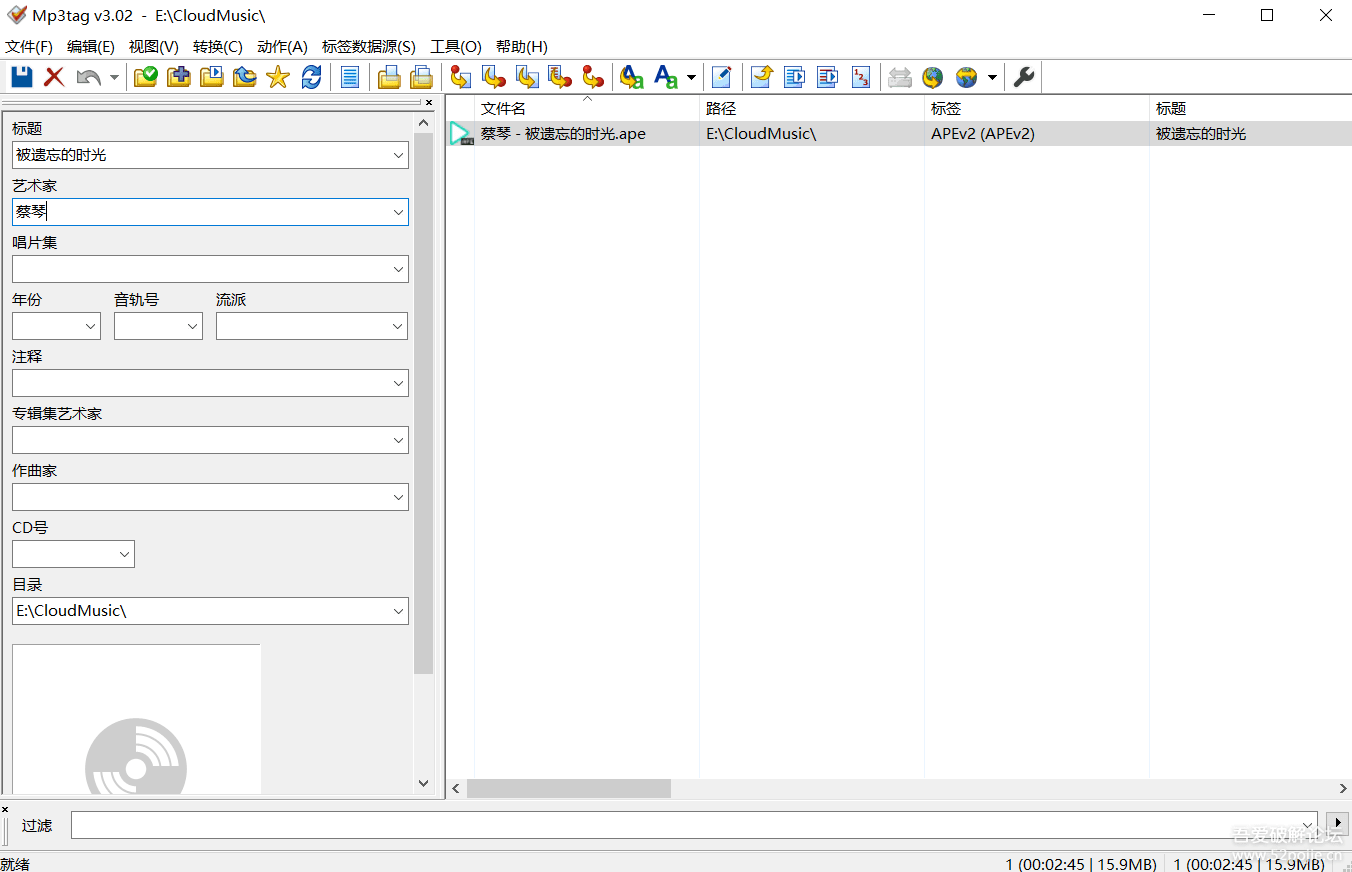Screen dimensions: 1352x872
Task: Sort by the 路径 column header
Action: click(812, 108)
